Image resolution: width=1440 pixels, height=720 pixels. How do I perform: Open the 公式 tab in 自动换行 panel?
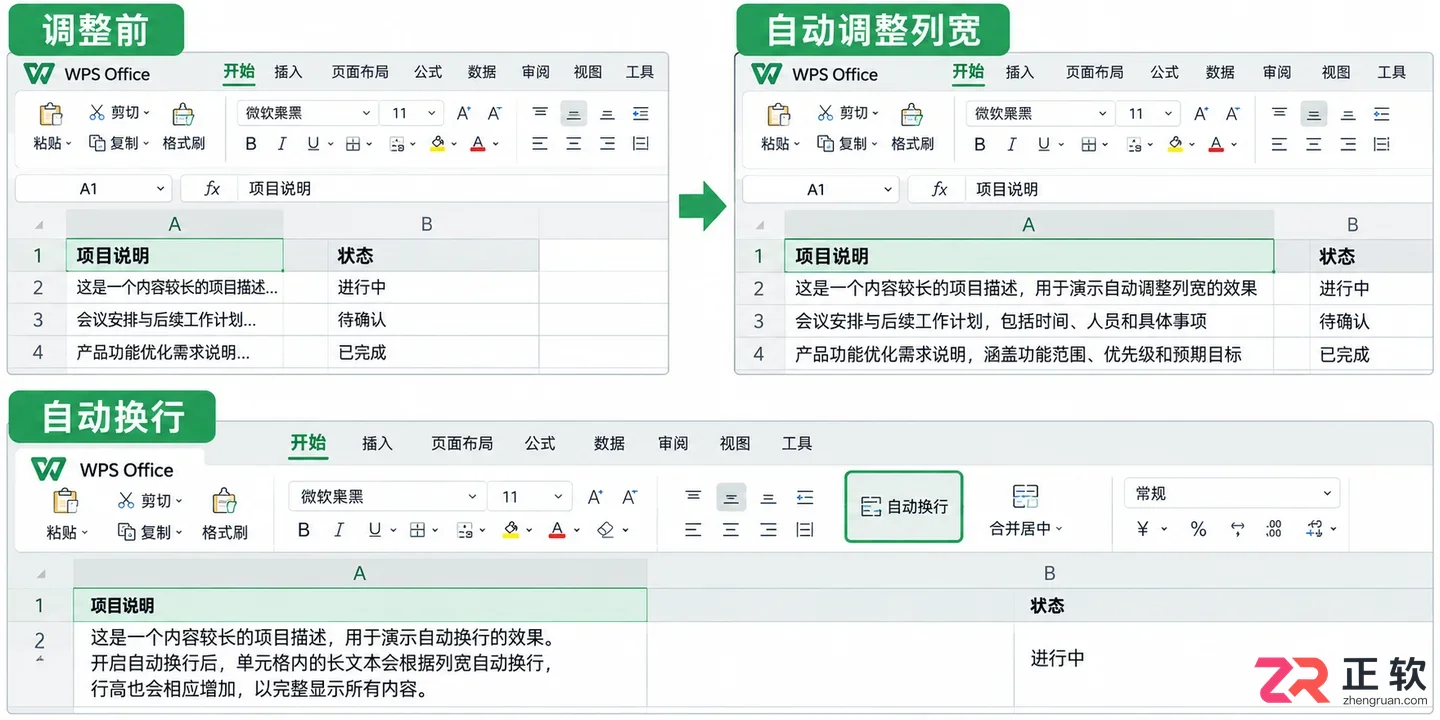[x=540, y=443]
